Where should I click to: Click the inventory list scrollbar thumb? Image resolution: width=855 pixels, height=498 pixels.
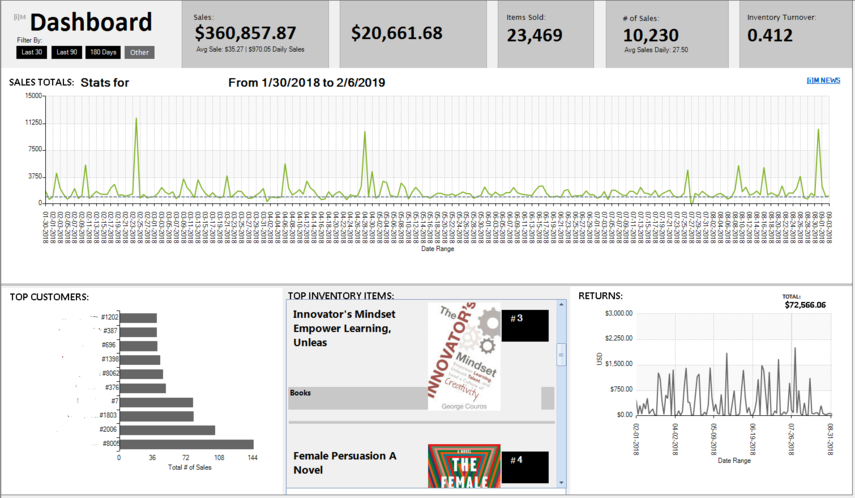tap(561, 355)
